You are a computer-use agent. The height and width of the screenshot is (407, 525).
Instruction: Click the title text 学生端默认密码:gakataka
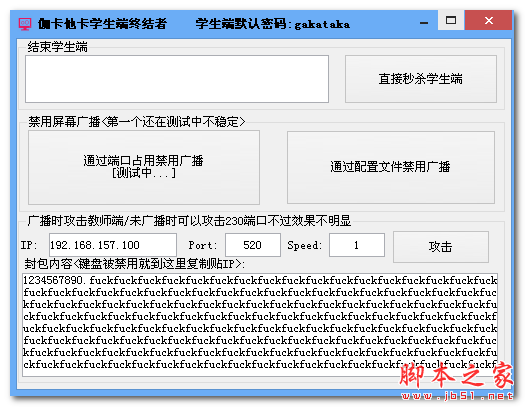273,24
